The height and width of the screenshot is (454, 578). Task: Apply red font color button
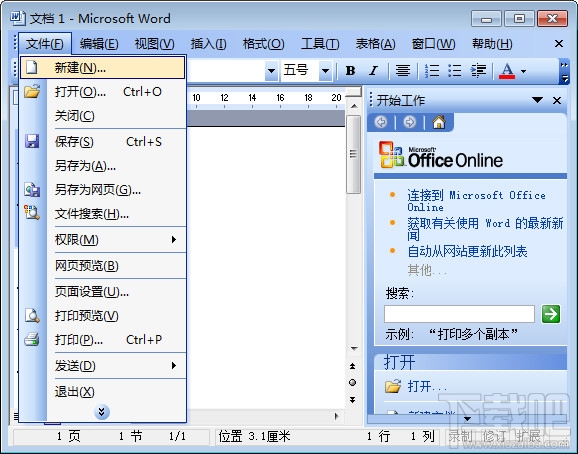tap(507, 70)
